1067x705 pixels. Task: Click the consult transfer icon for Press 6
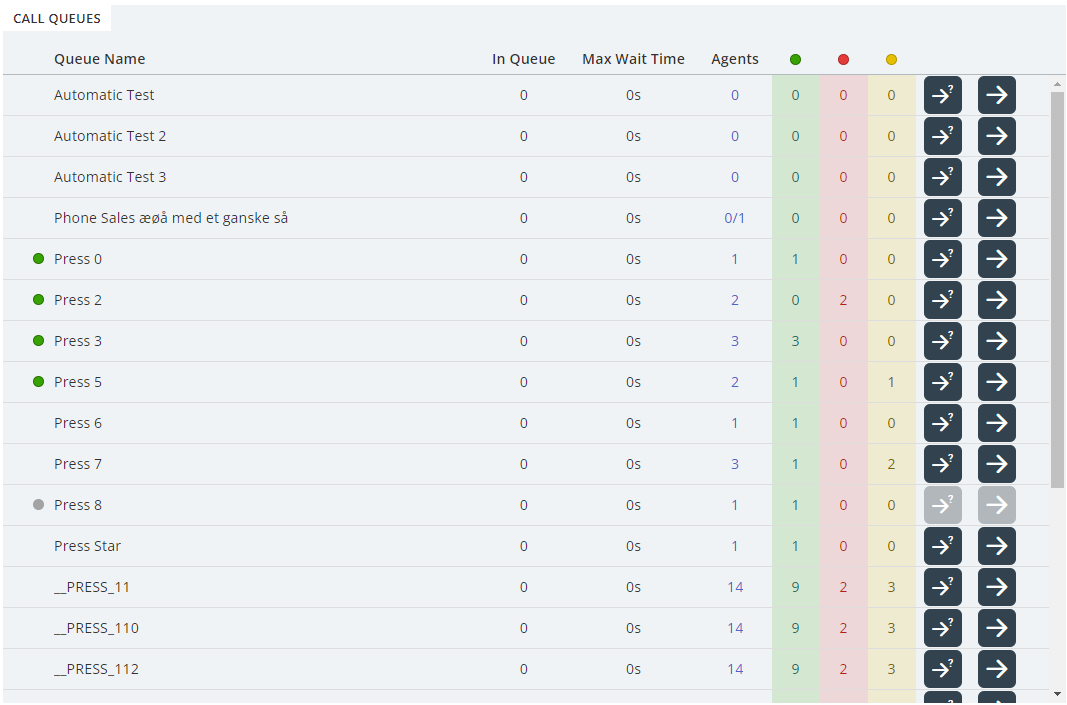[942, 423]
